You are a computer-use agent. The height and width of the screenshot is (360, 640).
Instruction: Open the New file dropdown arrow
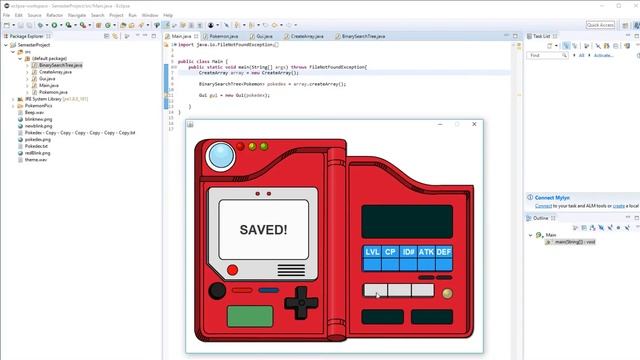pyautogui.click(x=13, y=25)
